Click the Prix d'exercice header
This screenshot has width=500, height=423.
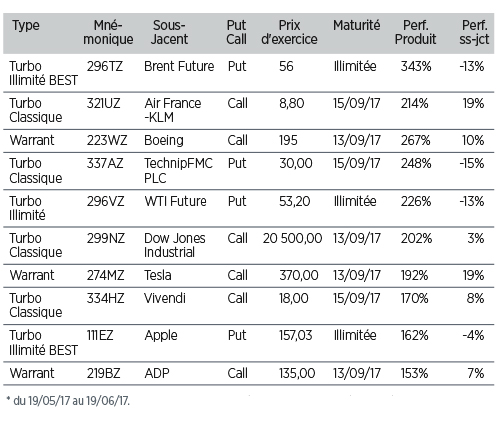pyautogui.click(x=289, y=32)
